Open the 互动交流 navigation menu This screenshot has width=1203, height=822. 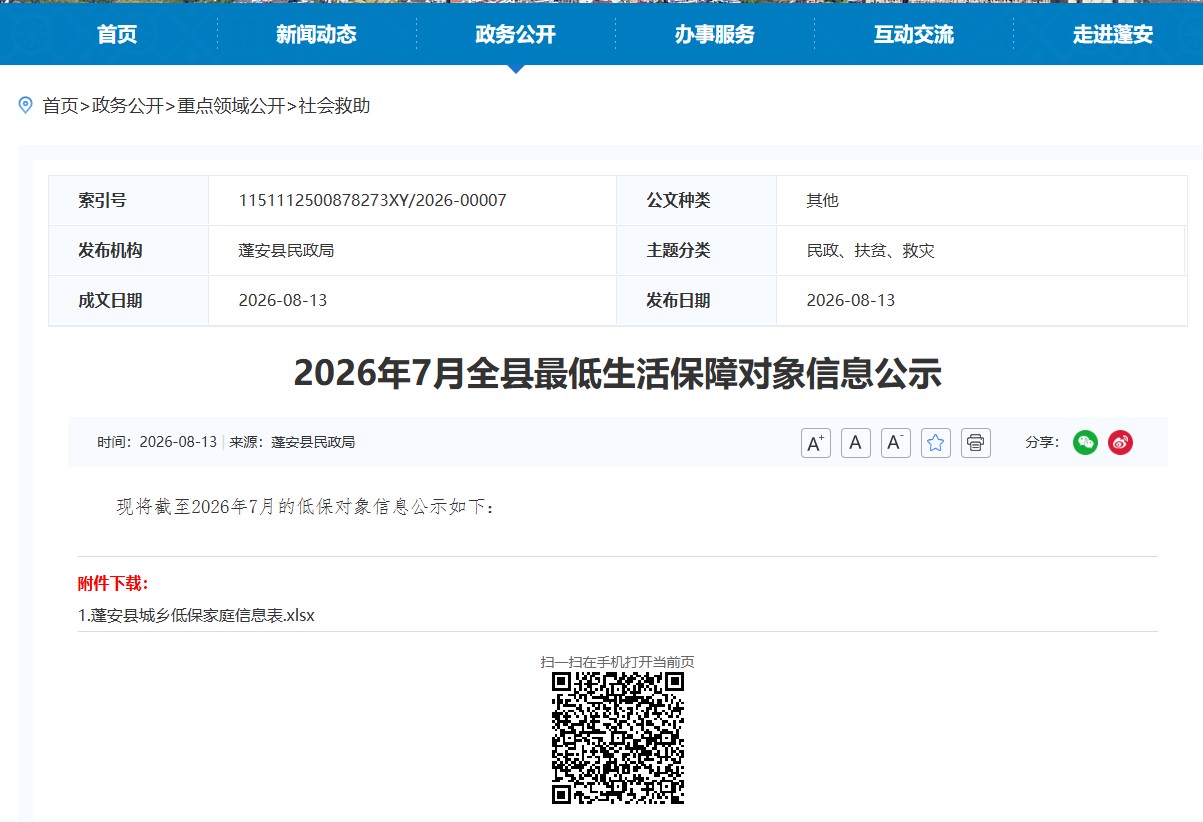click(x=913, y=35)
